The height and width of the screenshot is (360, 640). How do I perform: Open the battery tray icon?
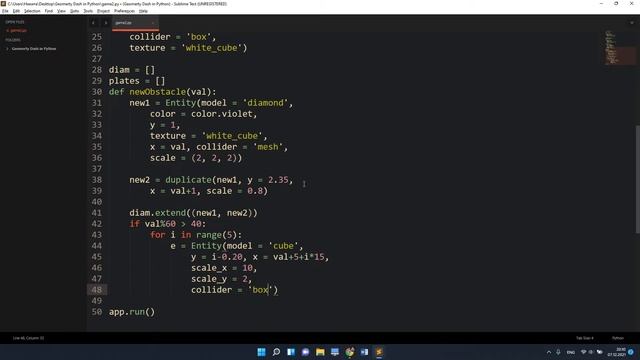coord(600,352)
